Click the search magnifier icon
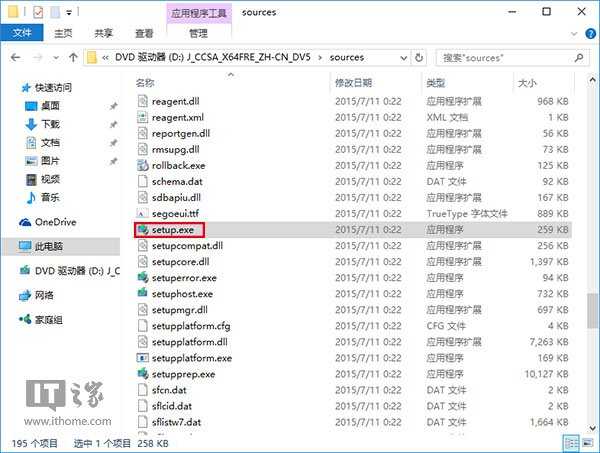The height and width of the screenshot is (453, 600). click(x=579, y=58)
